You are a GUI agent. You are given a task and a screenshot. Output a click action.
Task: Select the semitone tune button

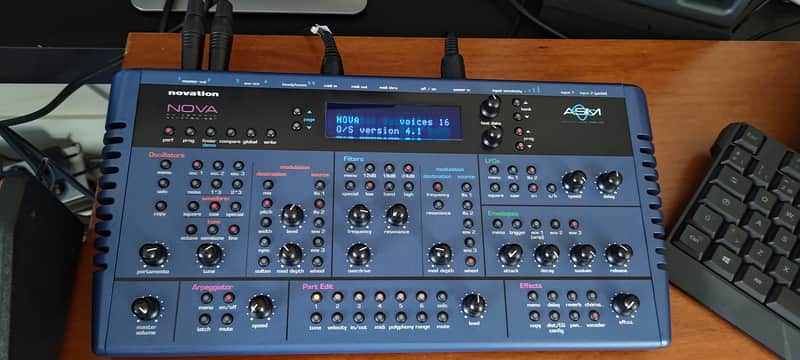pos(213,229)
